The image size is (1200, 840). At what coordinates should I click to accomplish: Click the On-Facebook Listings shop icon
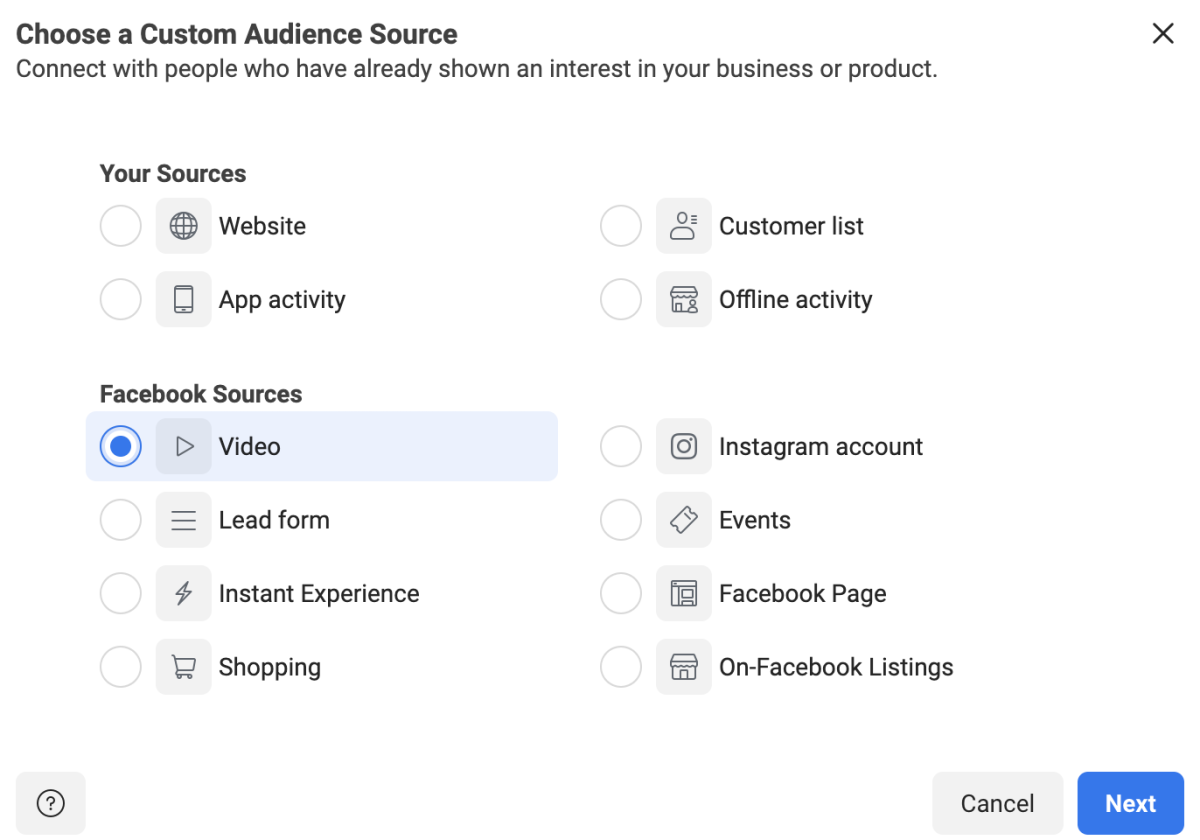coord(684,666)
